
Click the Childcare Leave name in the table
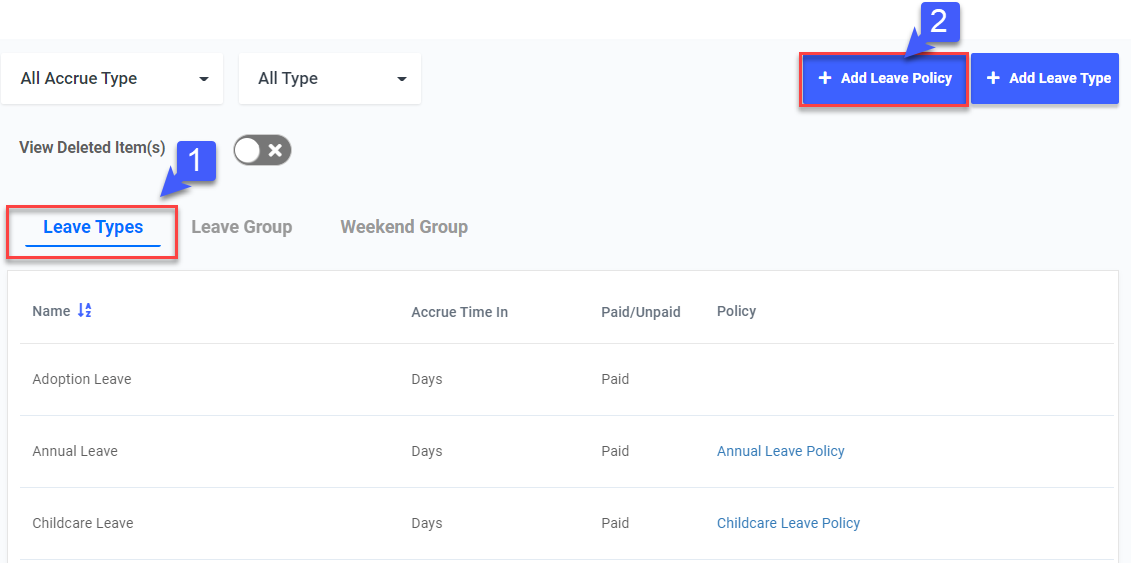point(83,523)
